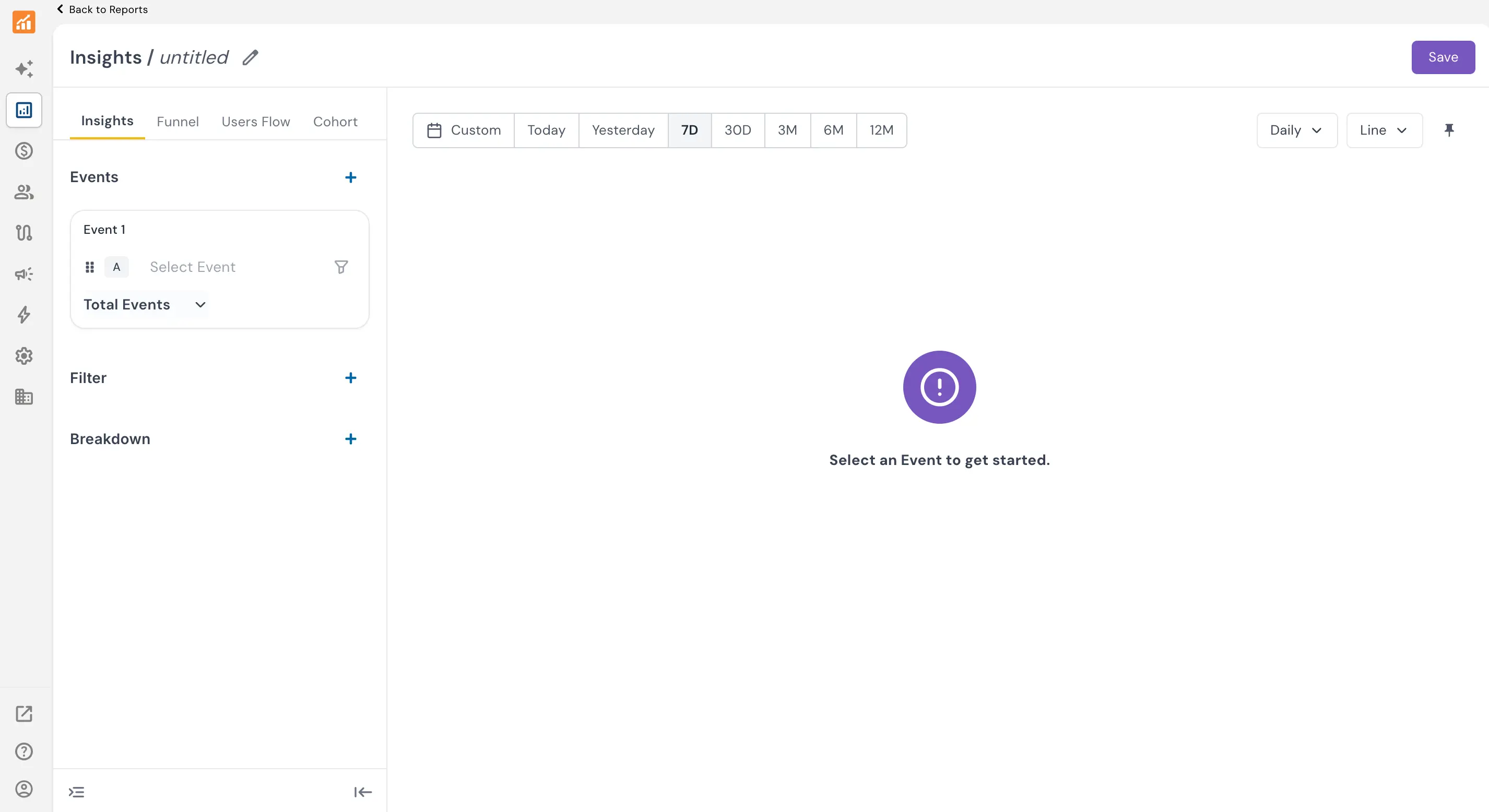1489x812 pixels.
Task: Click the Select Event input field
Action: pos(193,267)
